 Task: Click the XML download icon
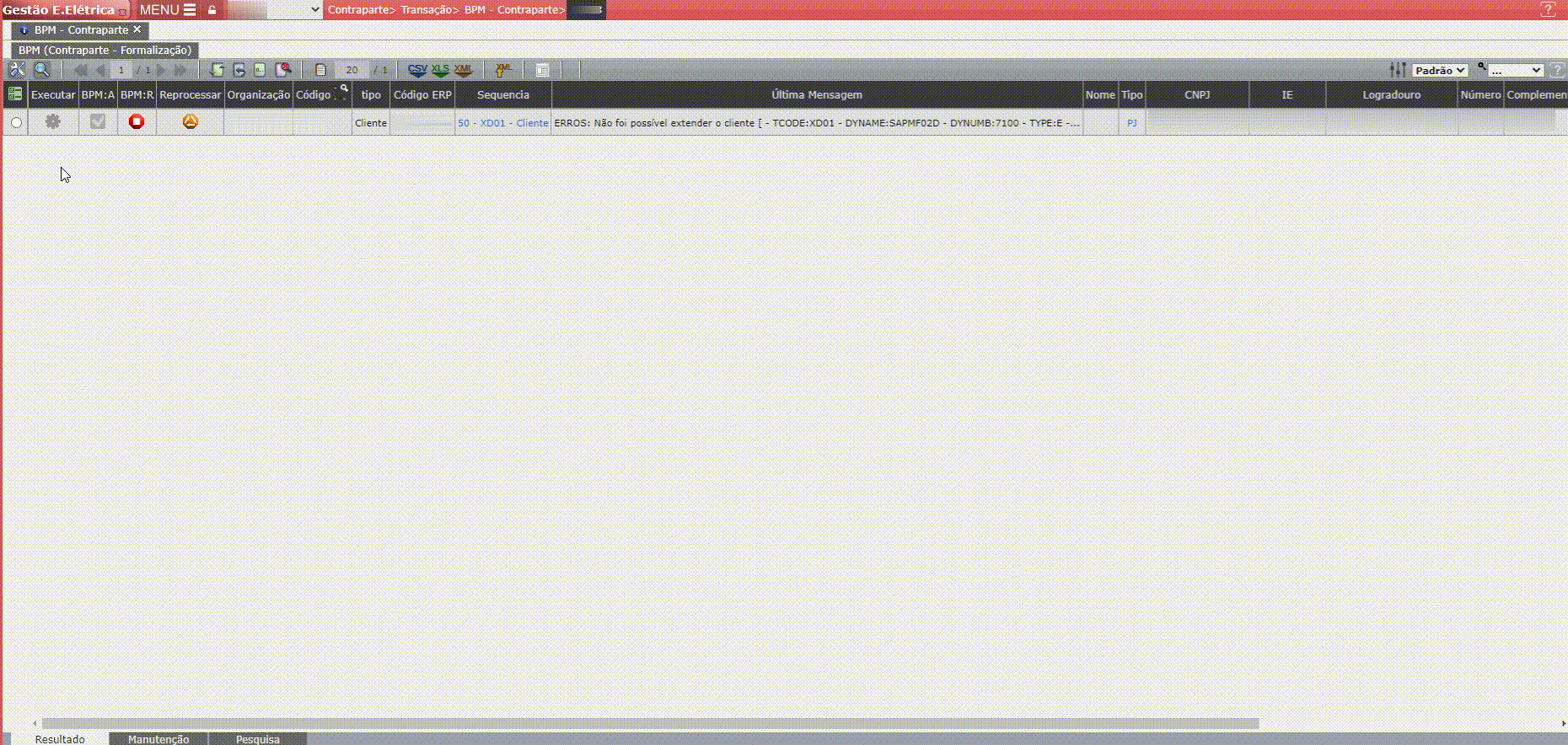(x=463, y=70)
